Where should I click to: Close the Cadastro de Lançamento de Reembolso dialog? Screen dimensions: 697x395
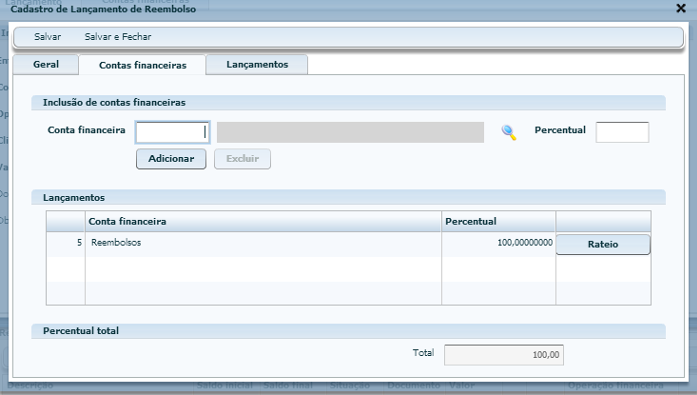[x=681, y=8]
